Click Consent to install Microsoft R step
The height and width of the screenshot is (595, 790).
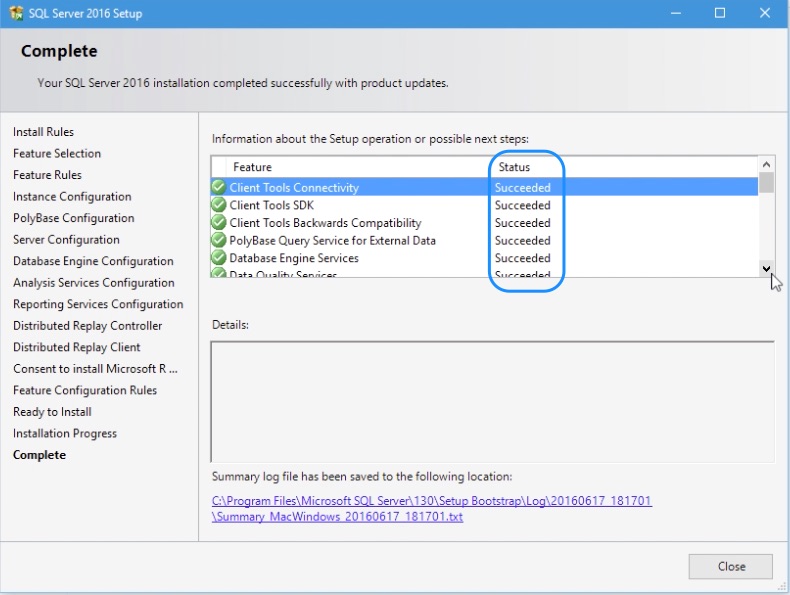point(95,369)
